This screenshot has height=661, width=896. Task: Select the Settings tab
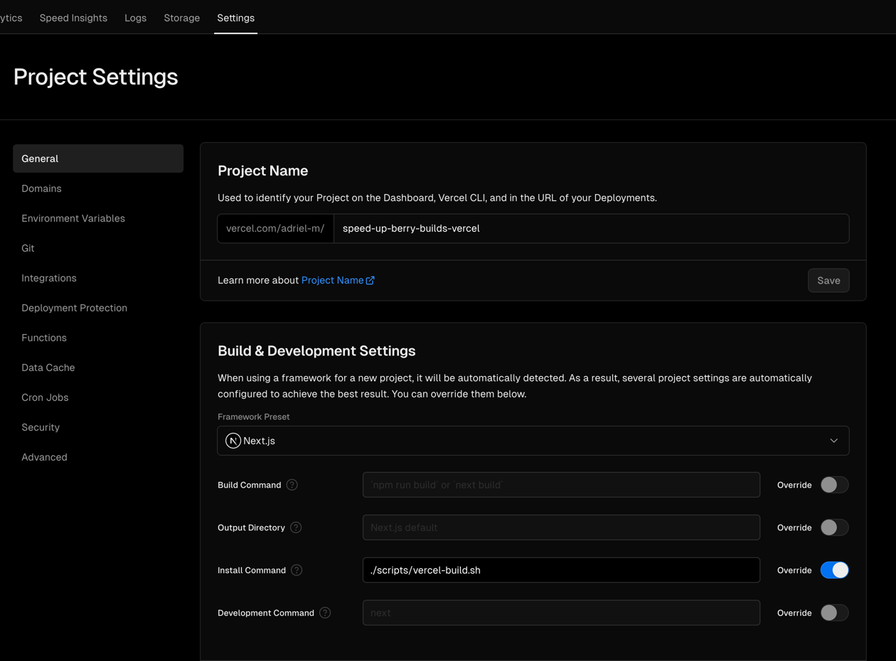coord(235,18)
